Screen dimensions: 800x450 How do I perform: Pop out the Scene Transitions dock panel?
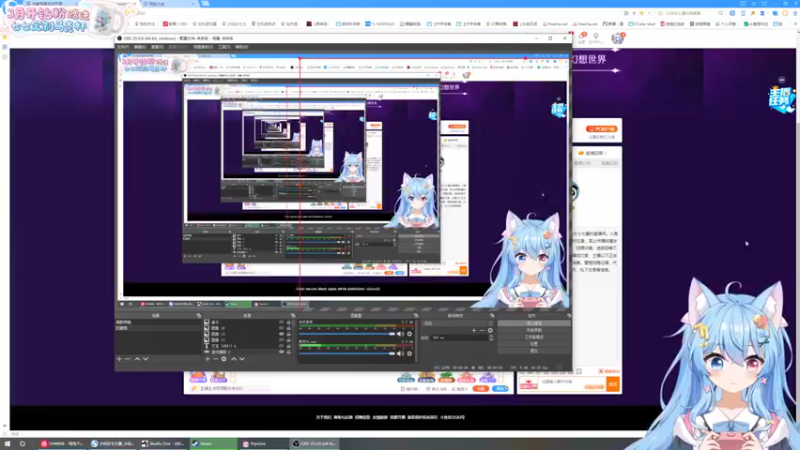[x=492, y=316]
